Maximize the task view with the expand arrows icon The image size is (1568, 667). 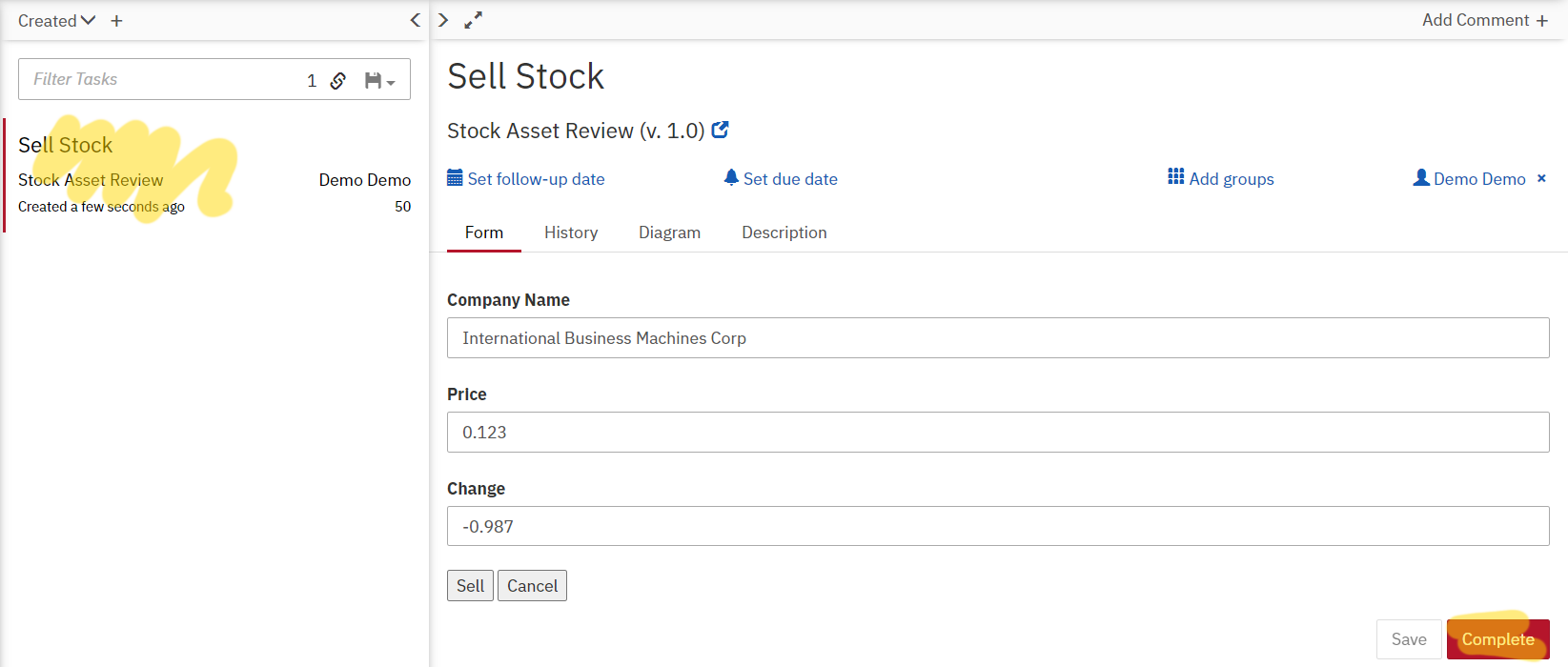coord(474,20)
